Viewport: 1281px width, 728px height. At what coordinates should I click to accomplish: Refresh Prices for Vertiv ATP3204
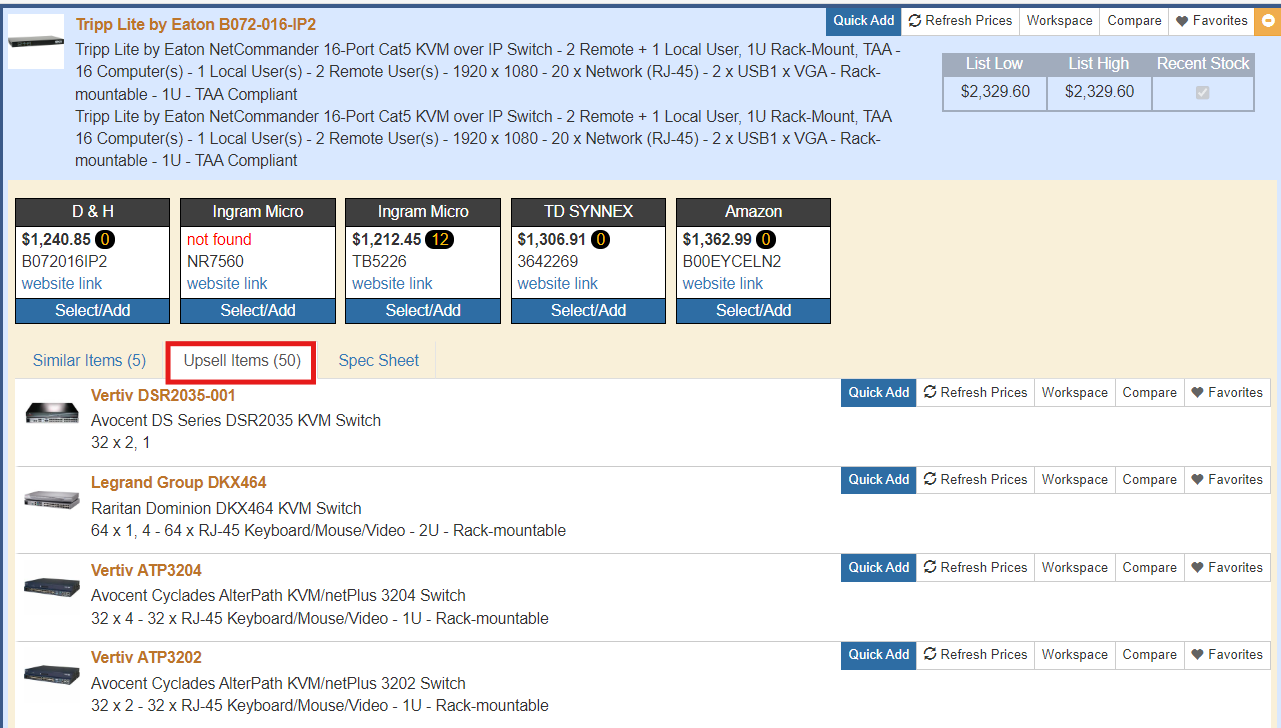click(x=975, y=568)
